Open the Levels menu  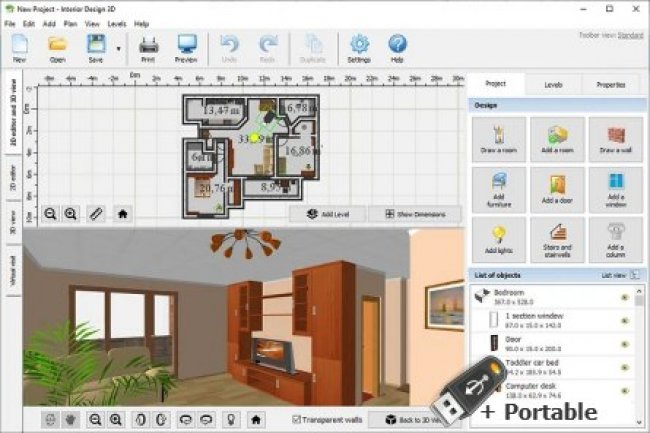coord(117,24)
